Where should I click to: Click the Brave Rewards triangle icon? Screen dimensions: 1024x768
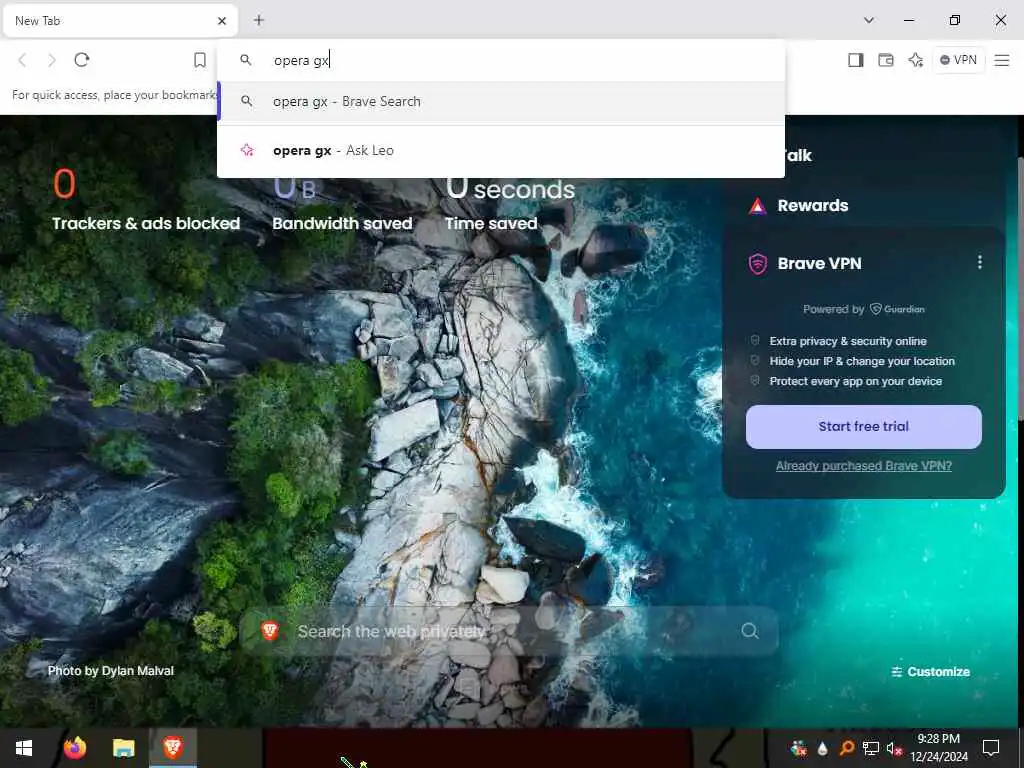757,206
